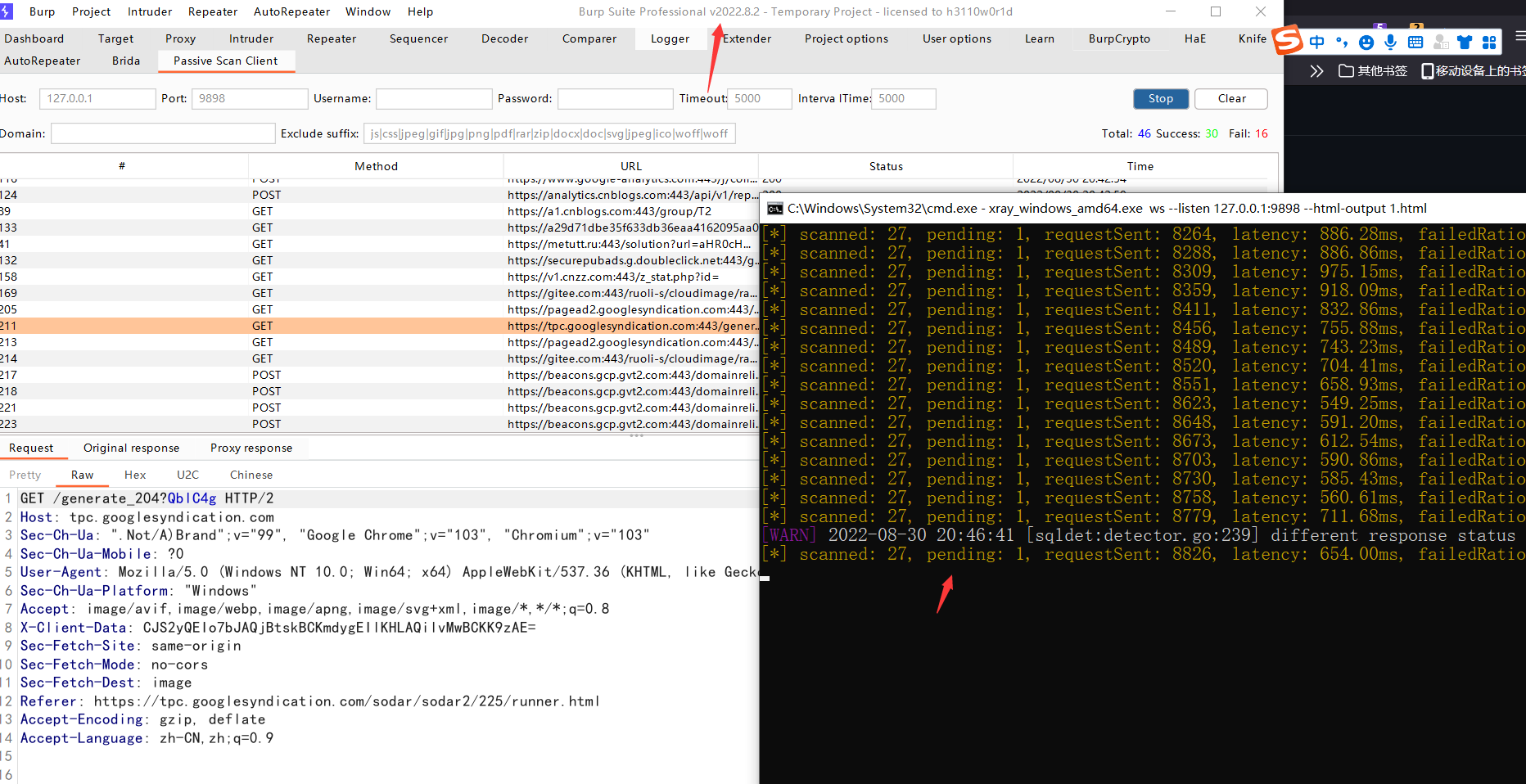The height and width of the screenshot is (784, 1526).
Task: Open the AutoRepeater menu in menu bar
Action: 291,11
